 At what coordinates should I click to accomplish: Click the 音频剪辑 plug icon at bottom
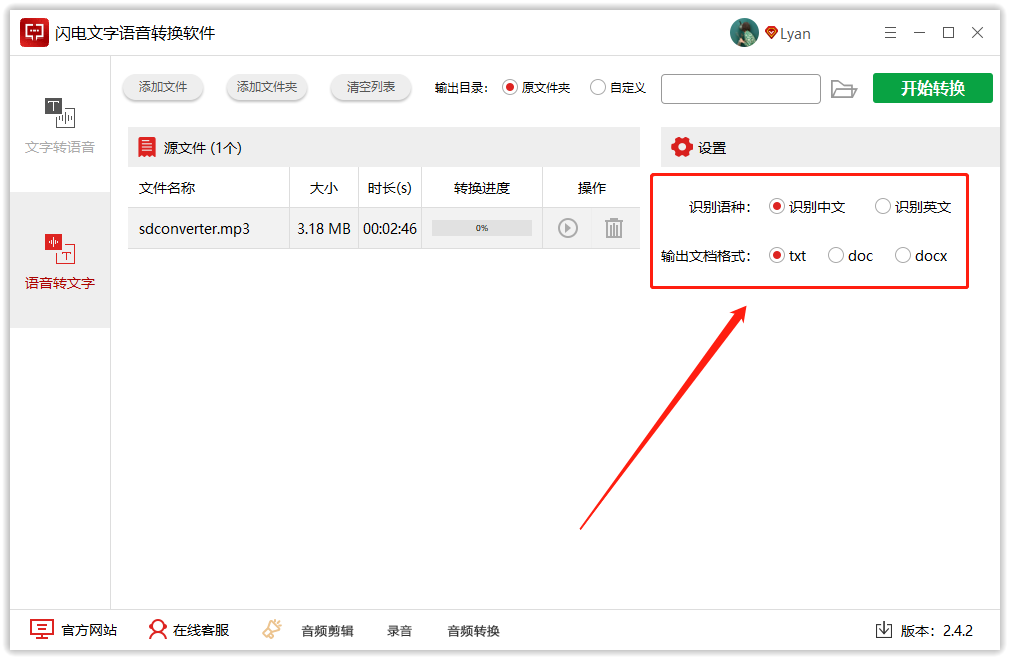(270, 630)
